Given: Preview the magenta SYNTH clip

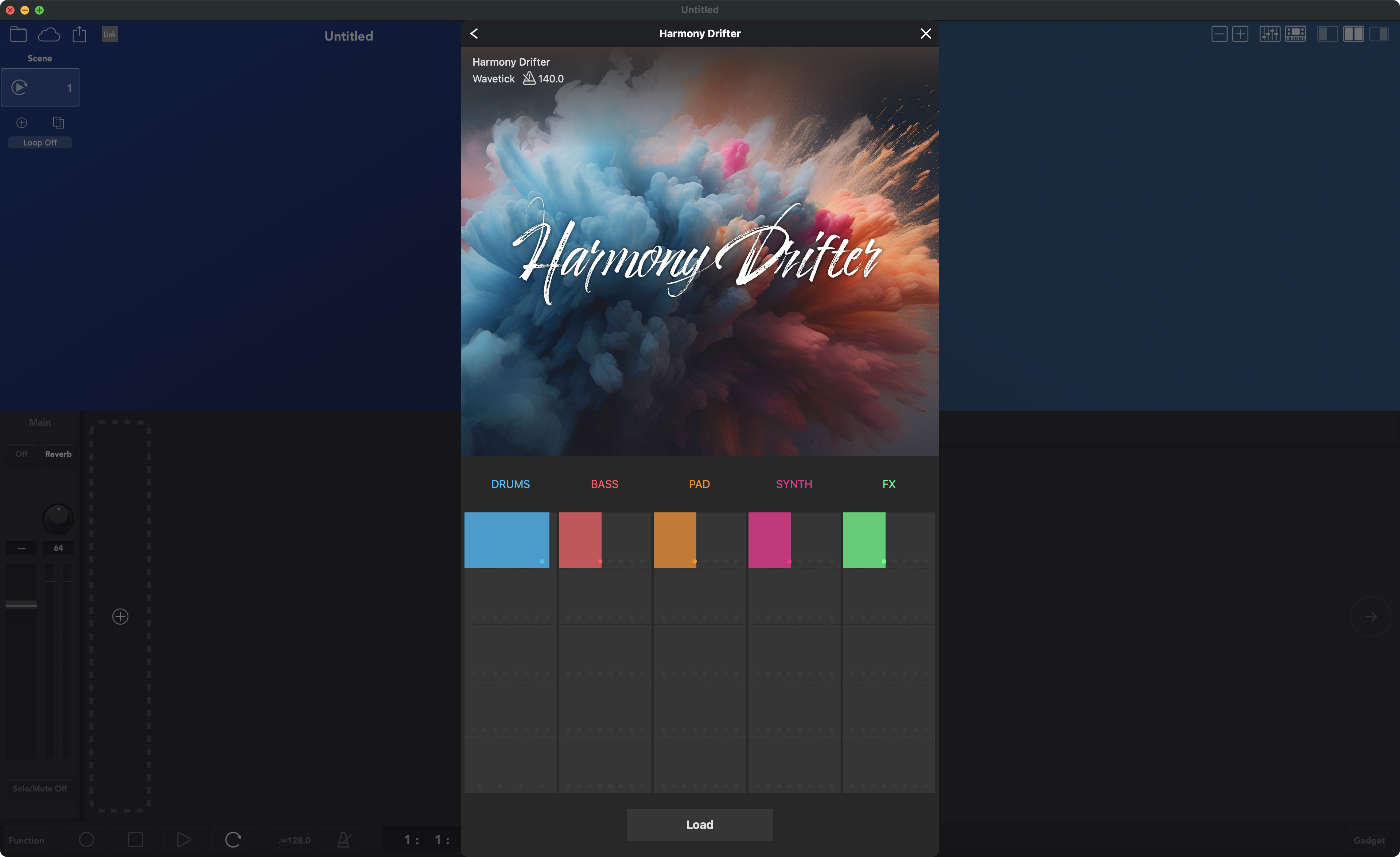Looking at the screenshot, I should (769, 540).
